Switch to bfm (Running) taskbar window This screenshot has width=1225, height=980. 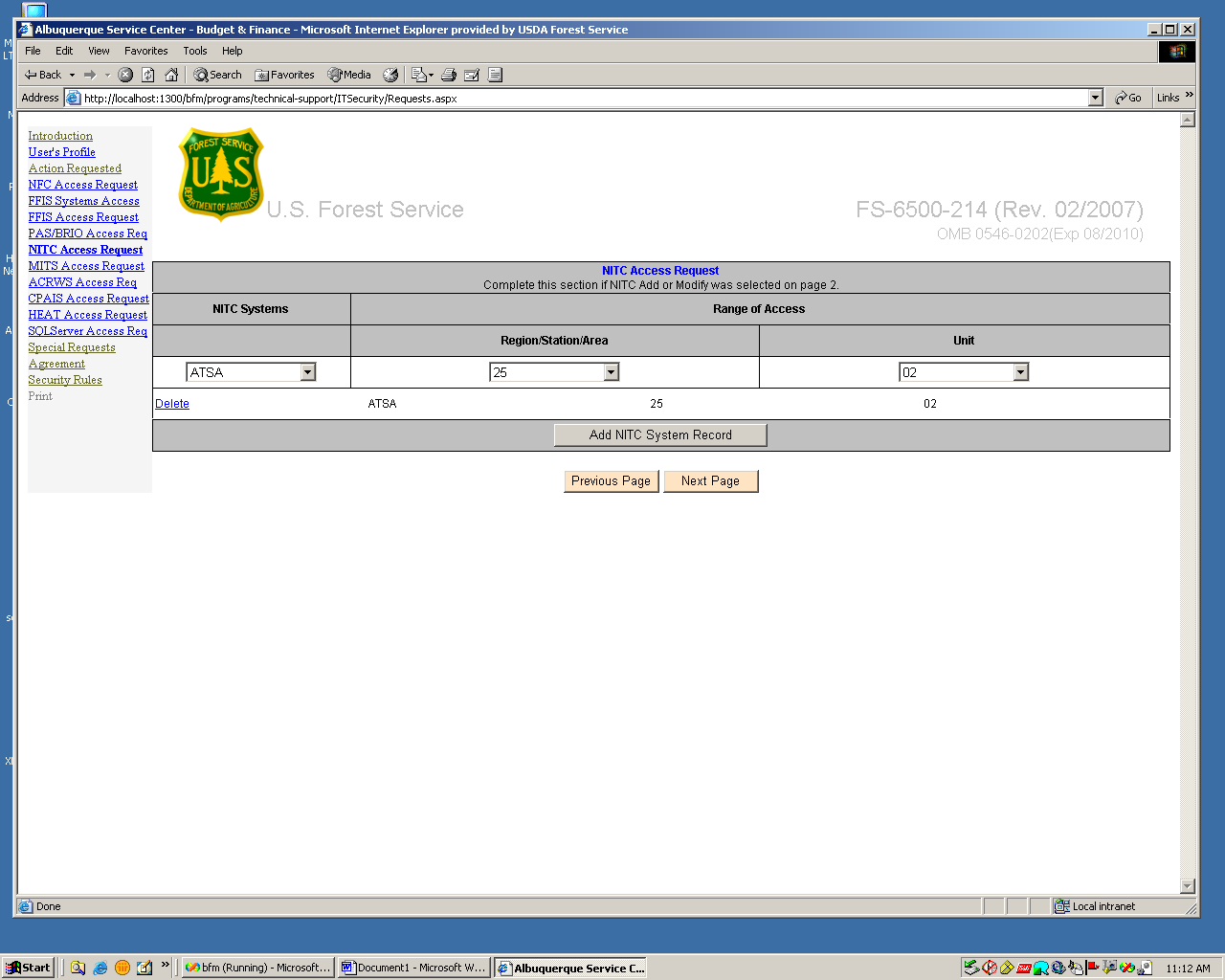click(x=258, y=968)
